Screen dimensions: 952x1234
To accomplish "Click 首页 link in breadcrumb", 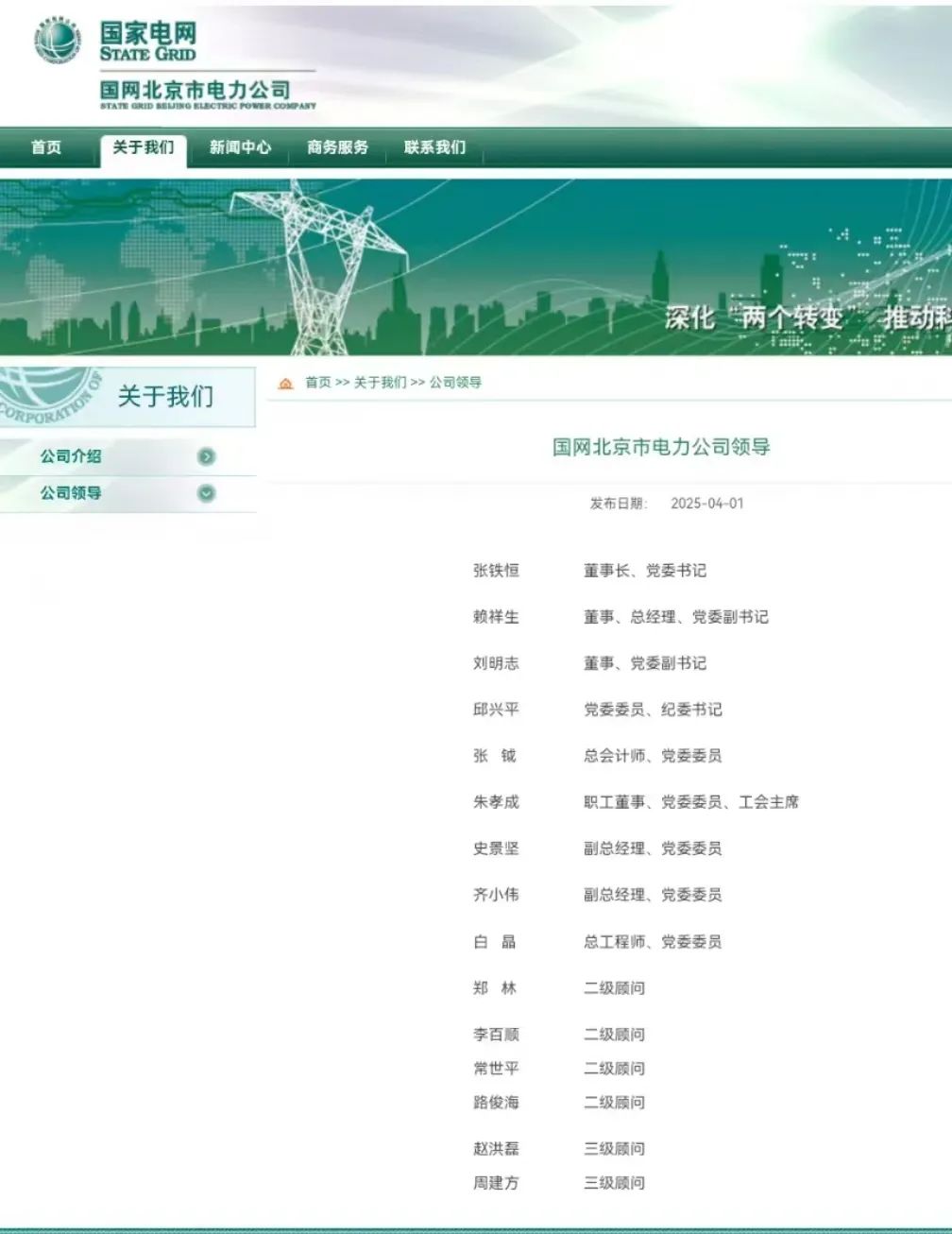I will pyautogui.click(x=318, y=383).
